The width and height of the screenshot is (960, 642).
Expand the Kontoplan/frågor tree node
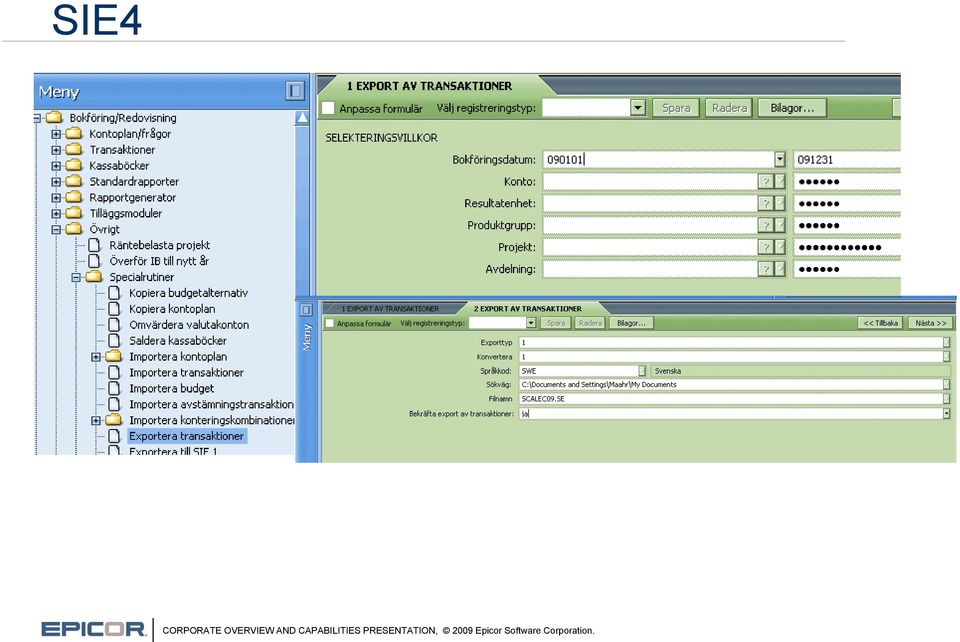tap(56, 133)
